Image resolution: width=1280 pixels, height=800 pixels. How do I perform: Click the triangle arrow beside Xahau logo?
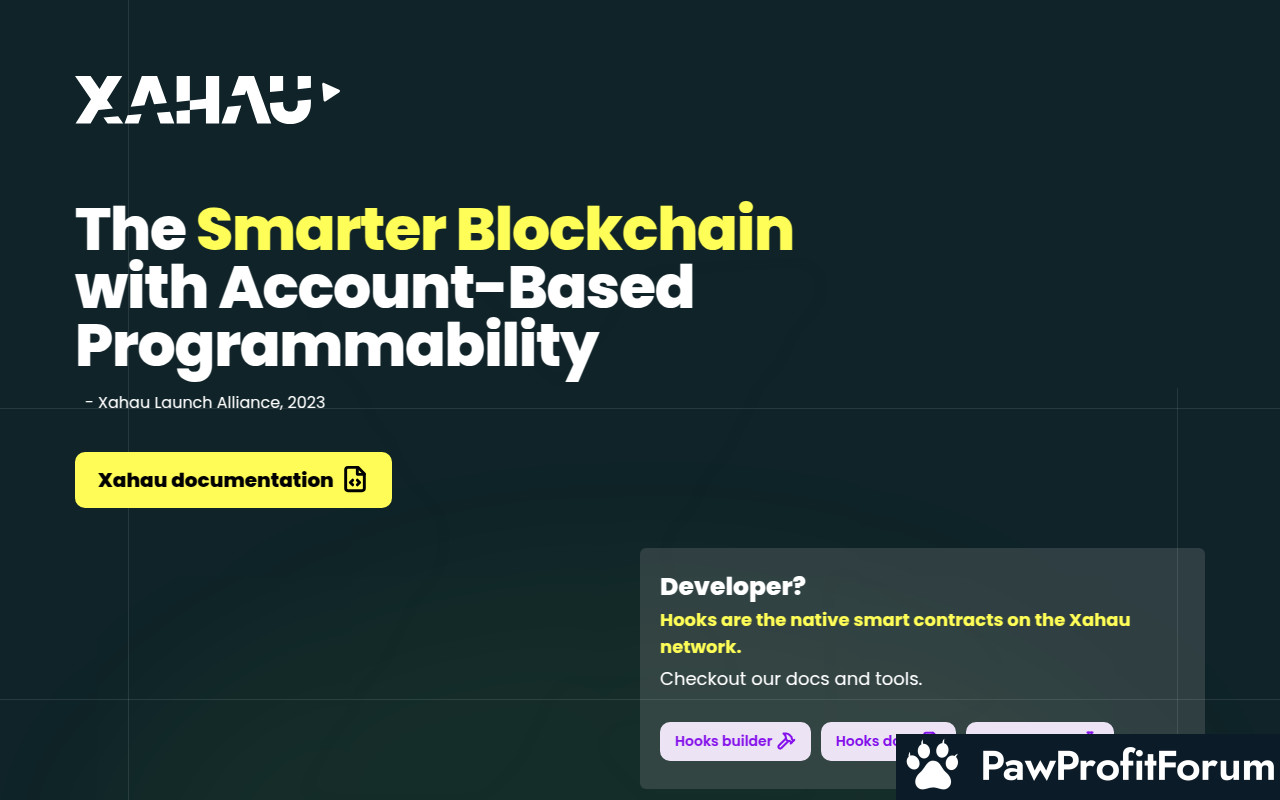330,92
